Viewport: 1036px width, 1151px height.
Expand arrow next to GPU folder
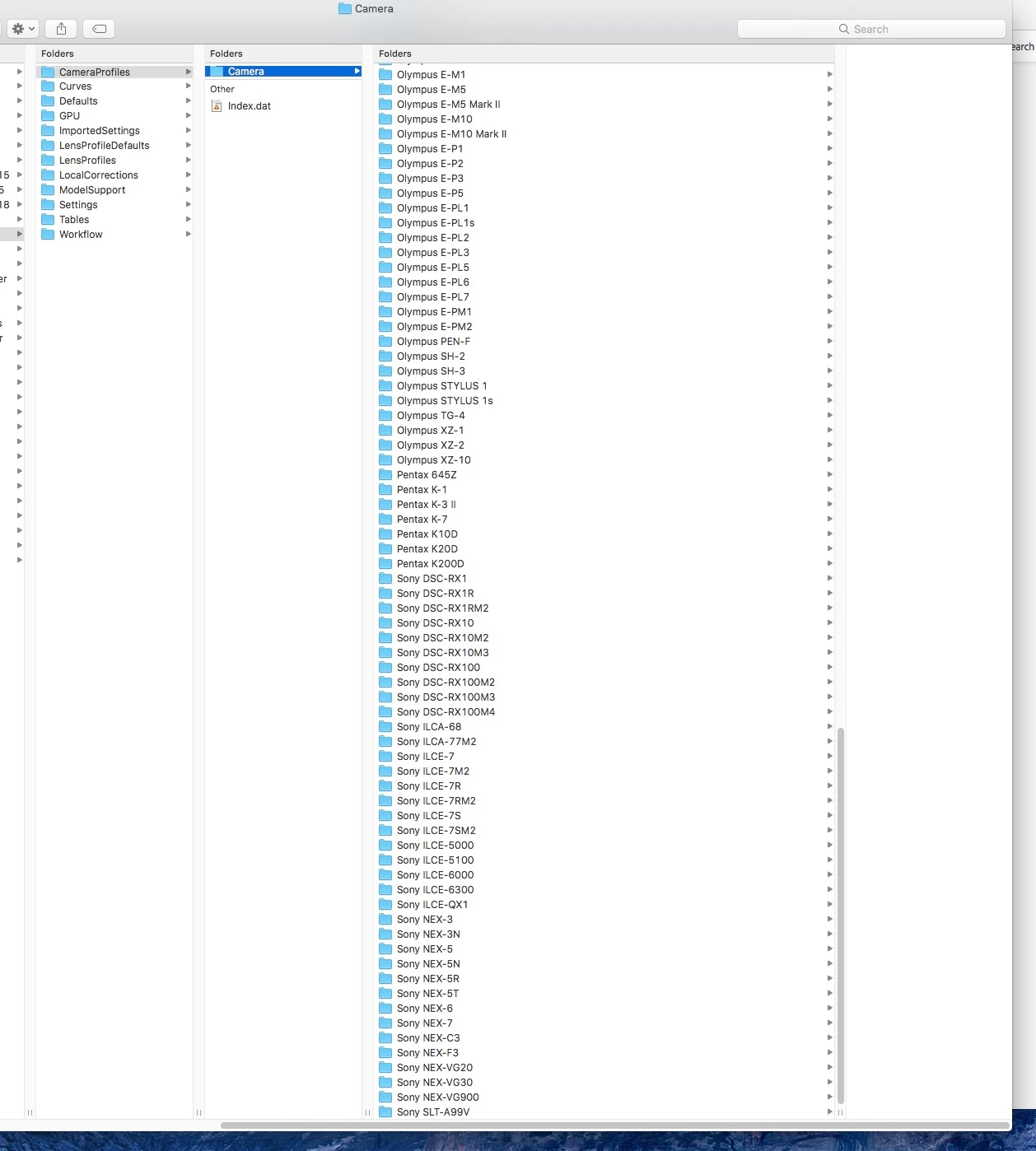point(189,116)
